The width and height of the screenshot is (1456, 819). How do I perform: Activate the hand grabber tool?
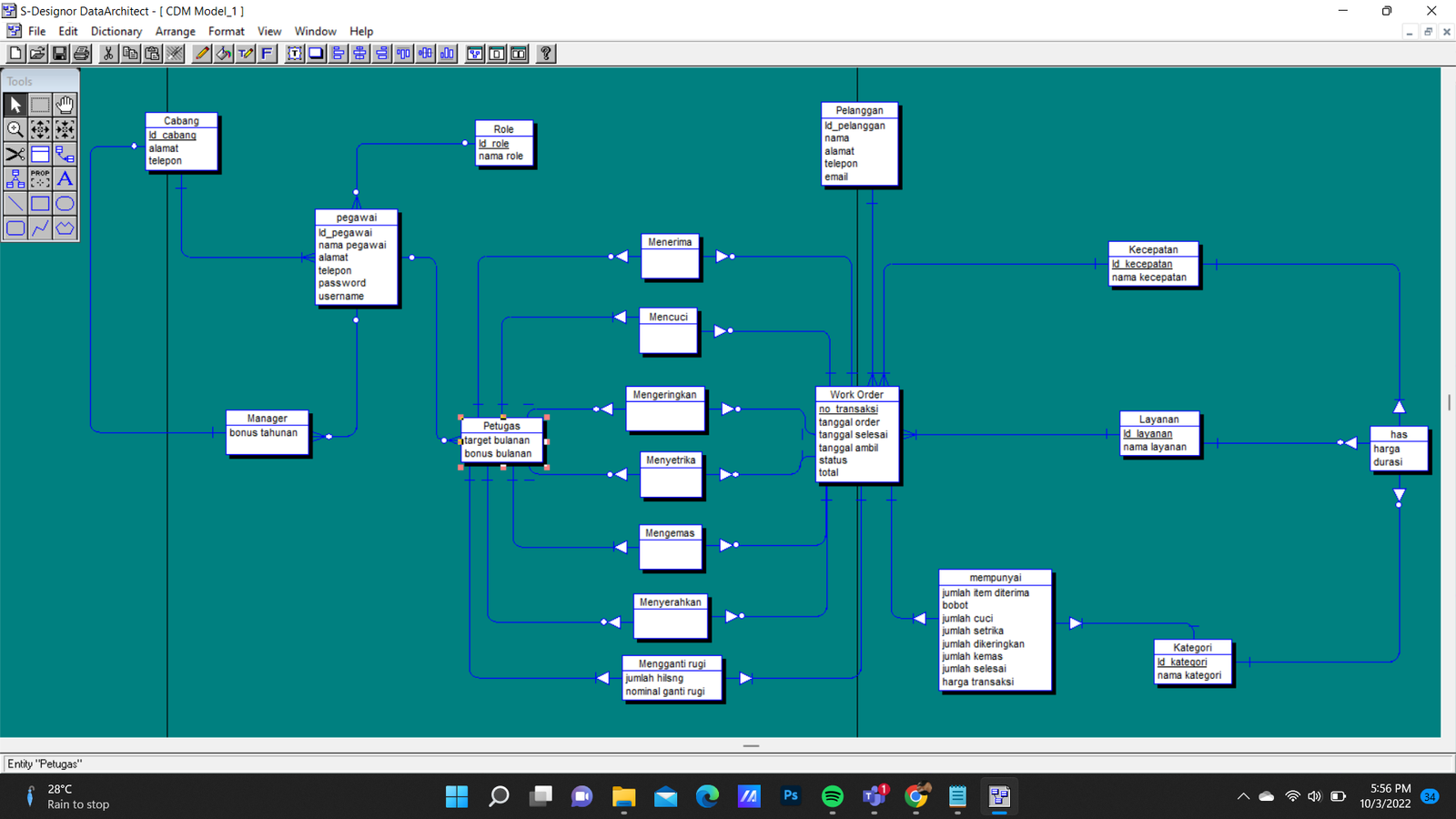click(x=65, y=105)
